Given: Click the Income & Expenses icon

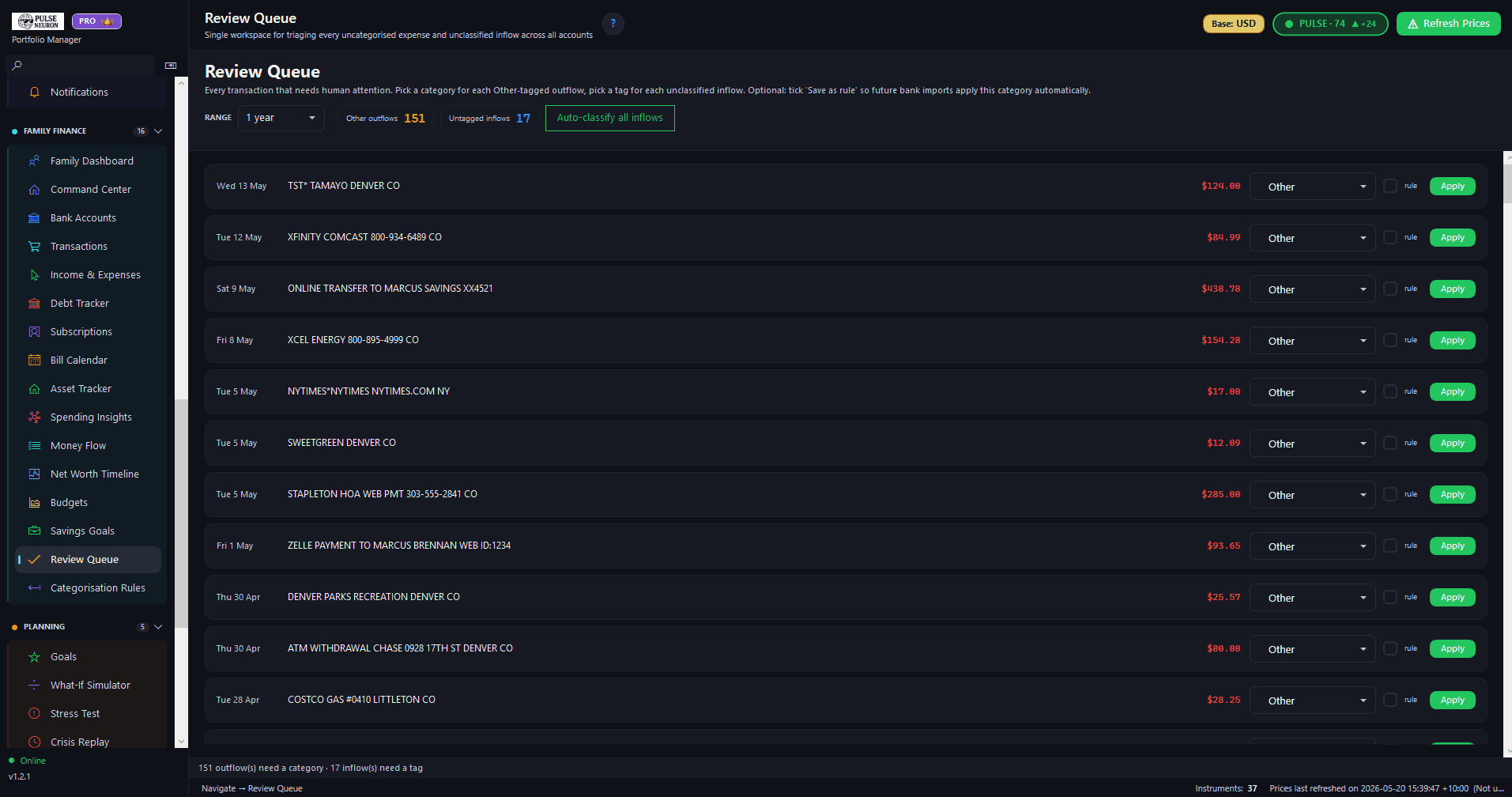Looking at the screenshot, I should coord(34,274).
